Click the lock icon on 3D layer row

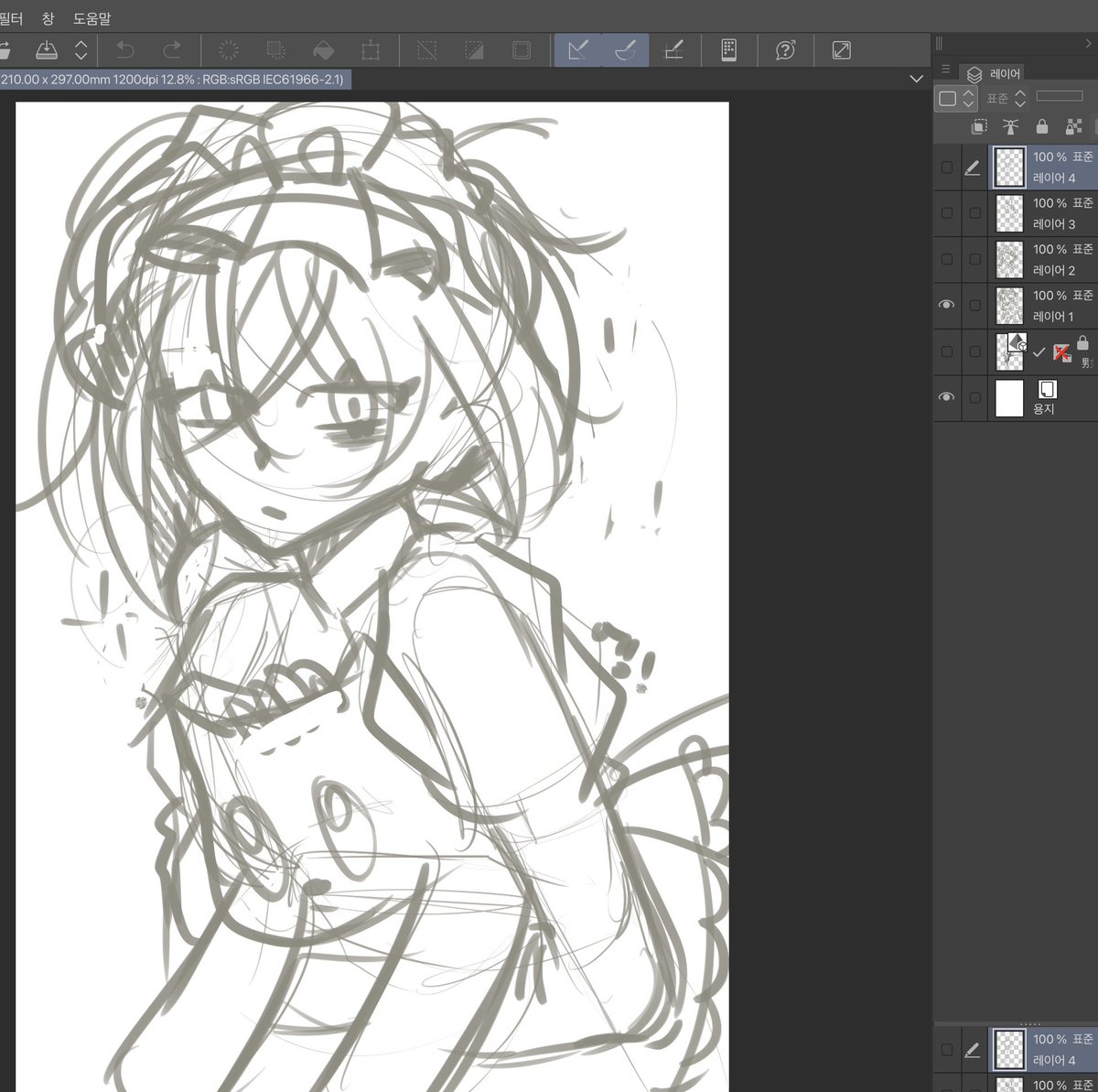tap(1082, 343)
